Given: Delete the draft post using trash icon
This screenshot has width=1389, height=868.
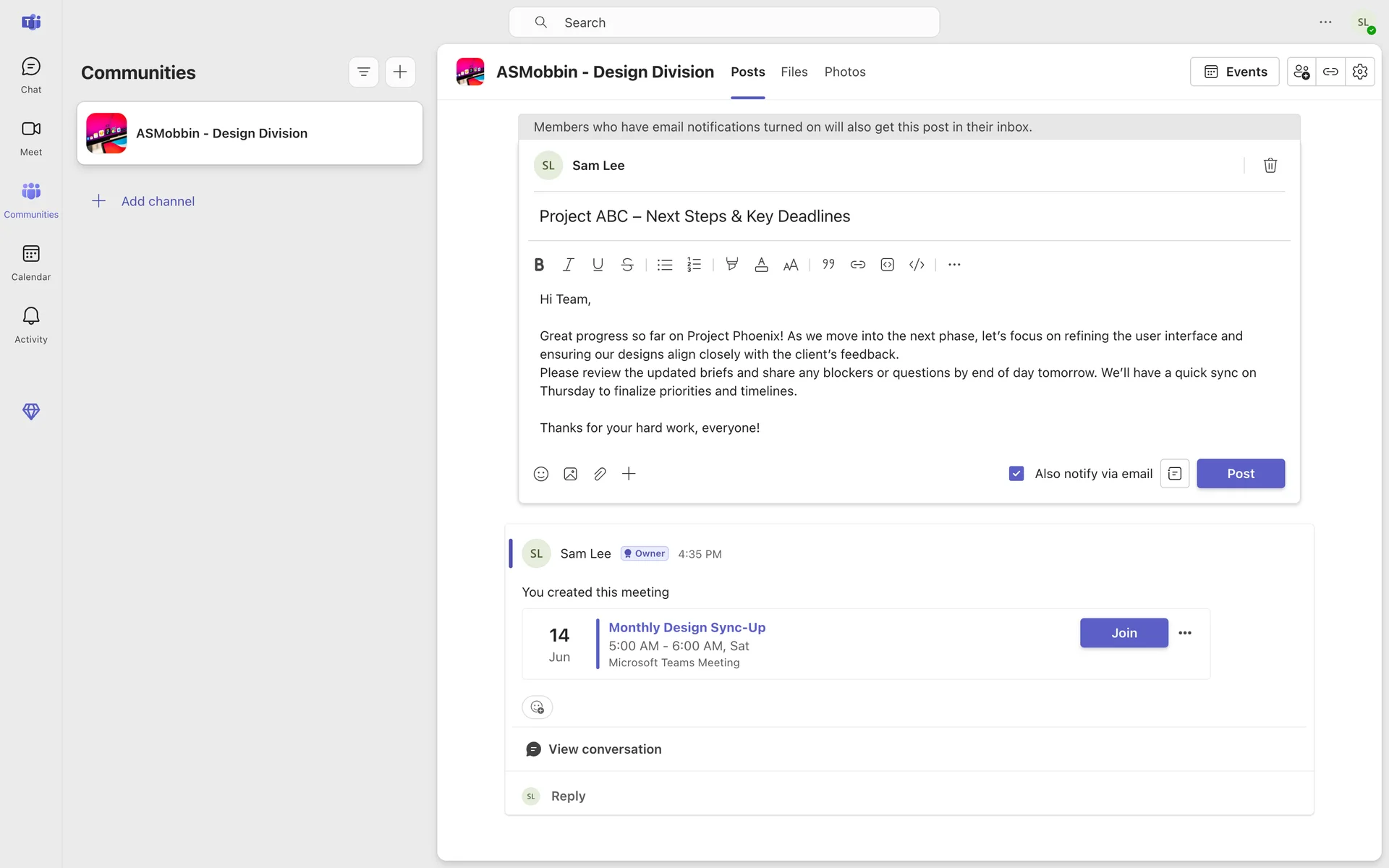Looking at the screenshot, I should 1270,166.
